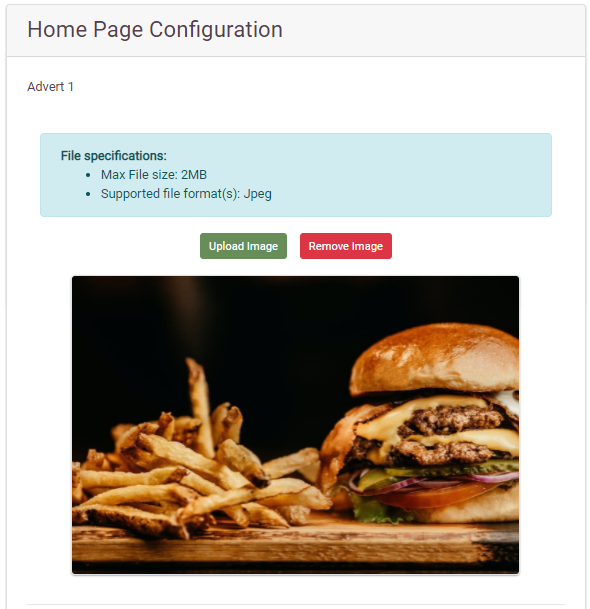Open the burger and fries advert image
The height and width of the screenshot is (609, 590).
[x=295, y=425]
